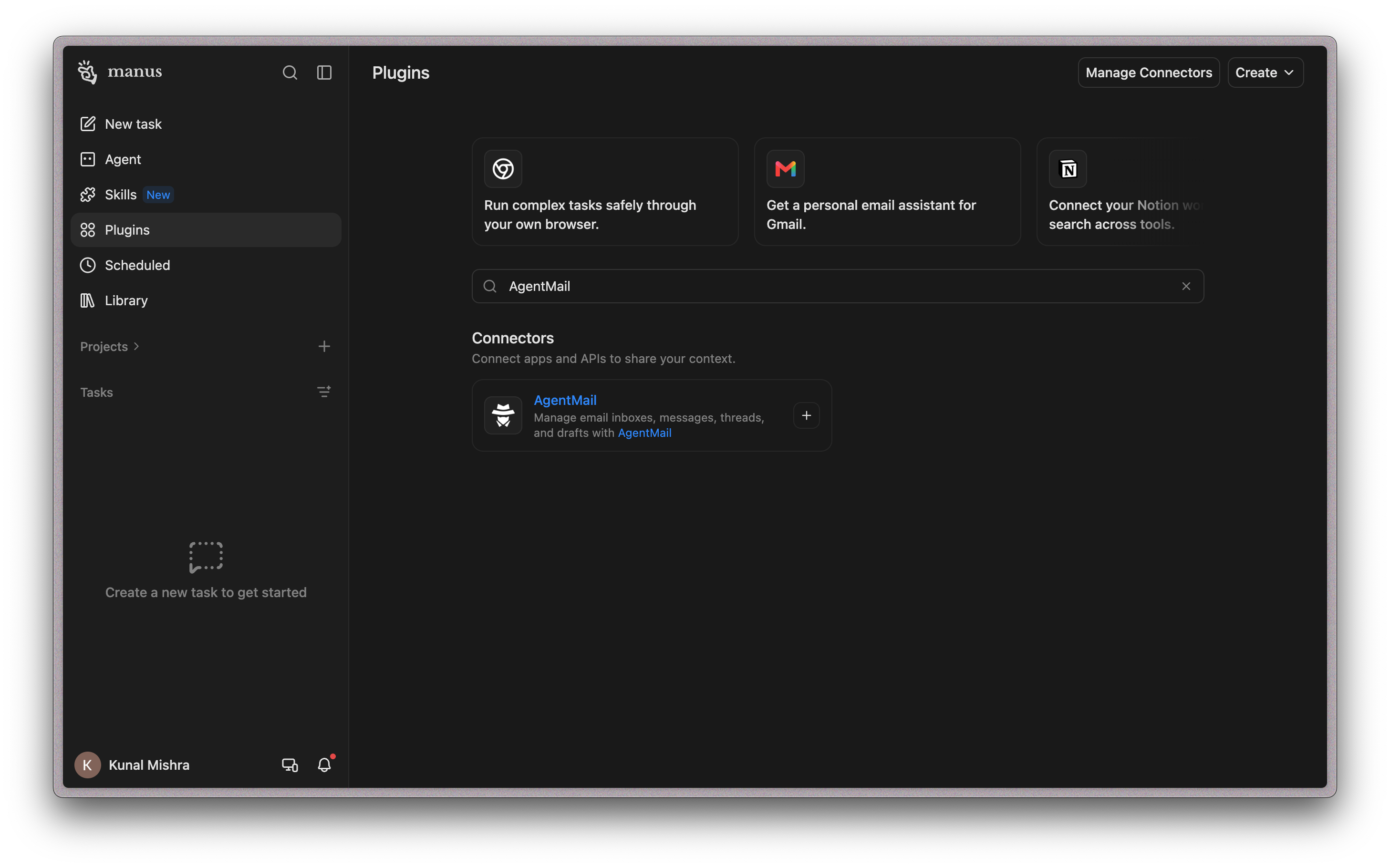
Task: Click 'Create a new task to get started'
Action: pyautogui.click(x=206, y=592)
